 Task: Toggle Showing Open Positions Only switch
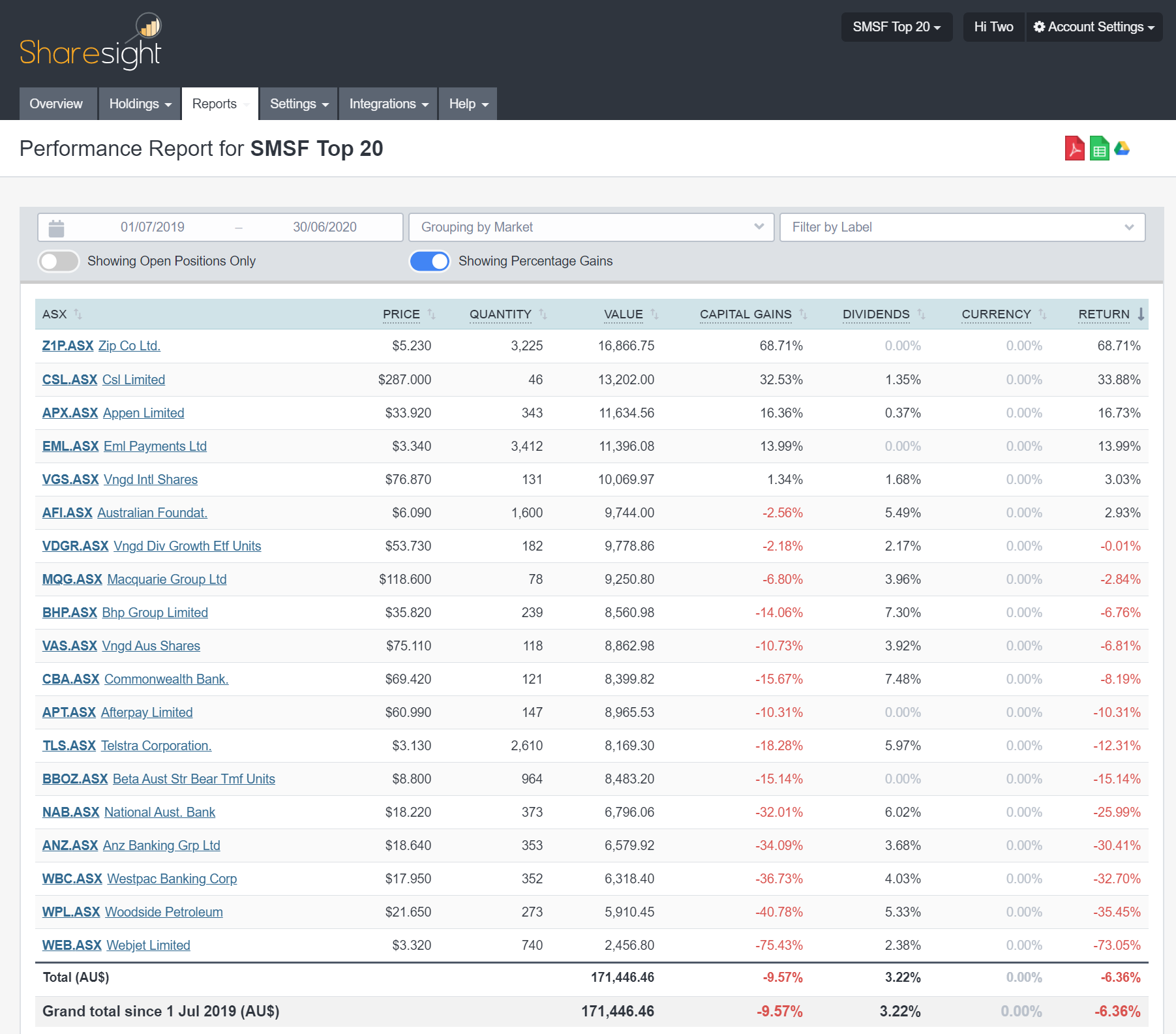pyautogui.click(x=59, y=262)
